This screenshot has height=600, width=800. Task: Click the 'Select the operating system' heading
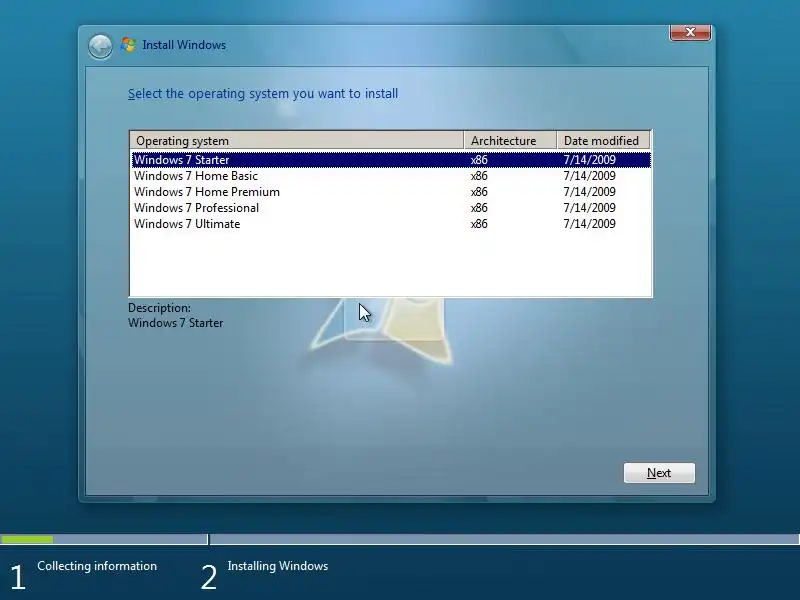[263, 94]
